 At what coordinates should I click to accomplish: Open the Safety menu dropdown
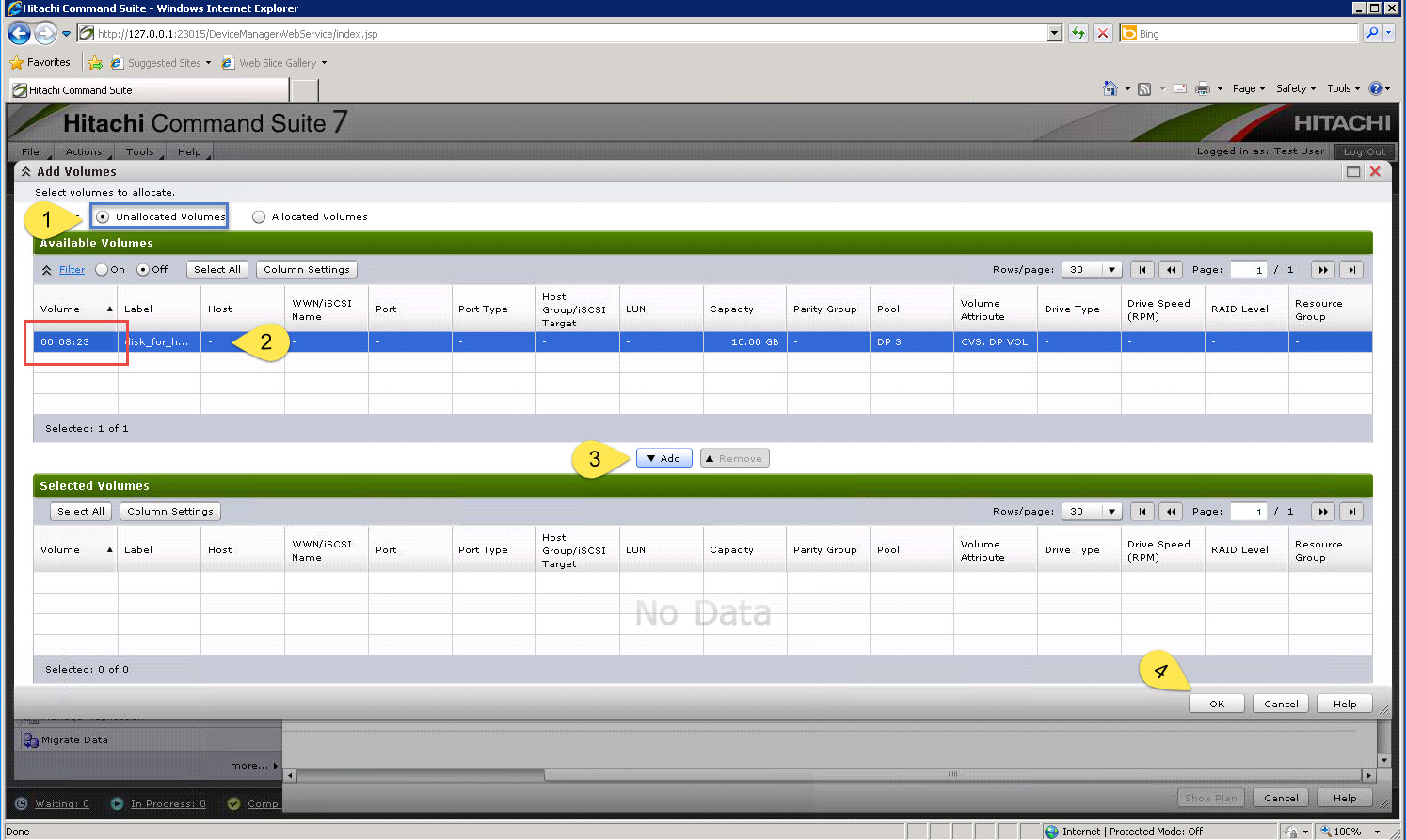[1296, 88]
